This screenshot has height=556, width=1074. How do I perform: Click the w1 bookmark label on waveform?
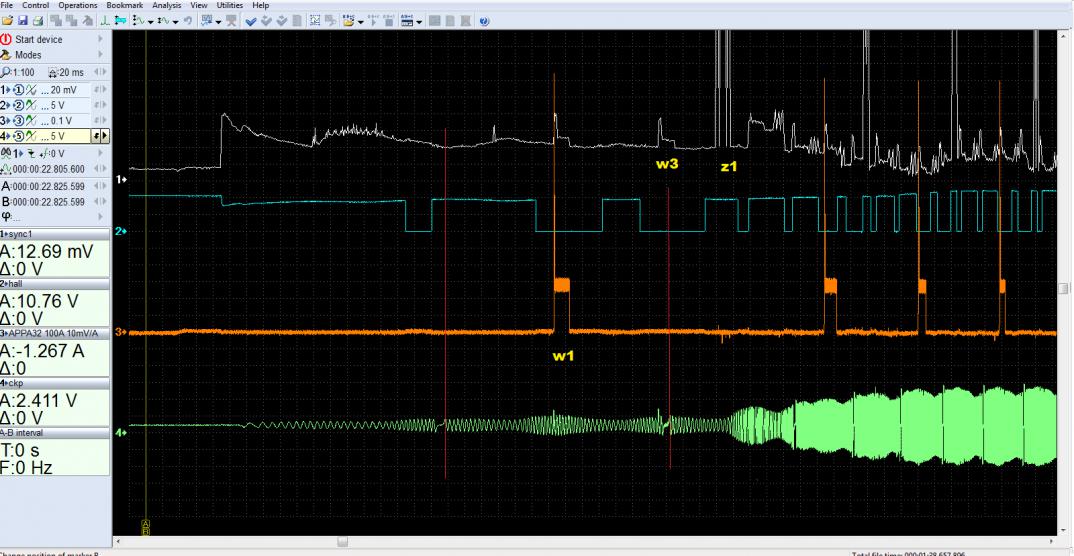click(562, 355)
